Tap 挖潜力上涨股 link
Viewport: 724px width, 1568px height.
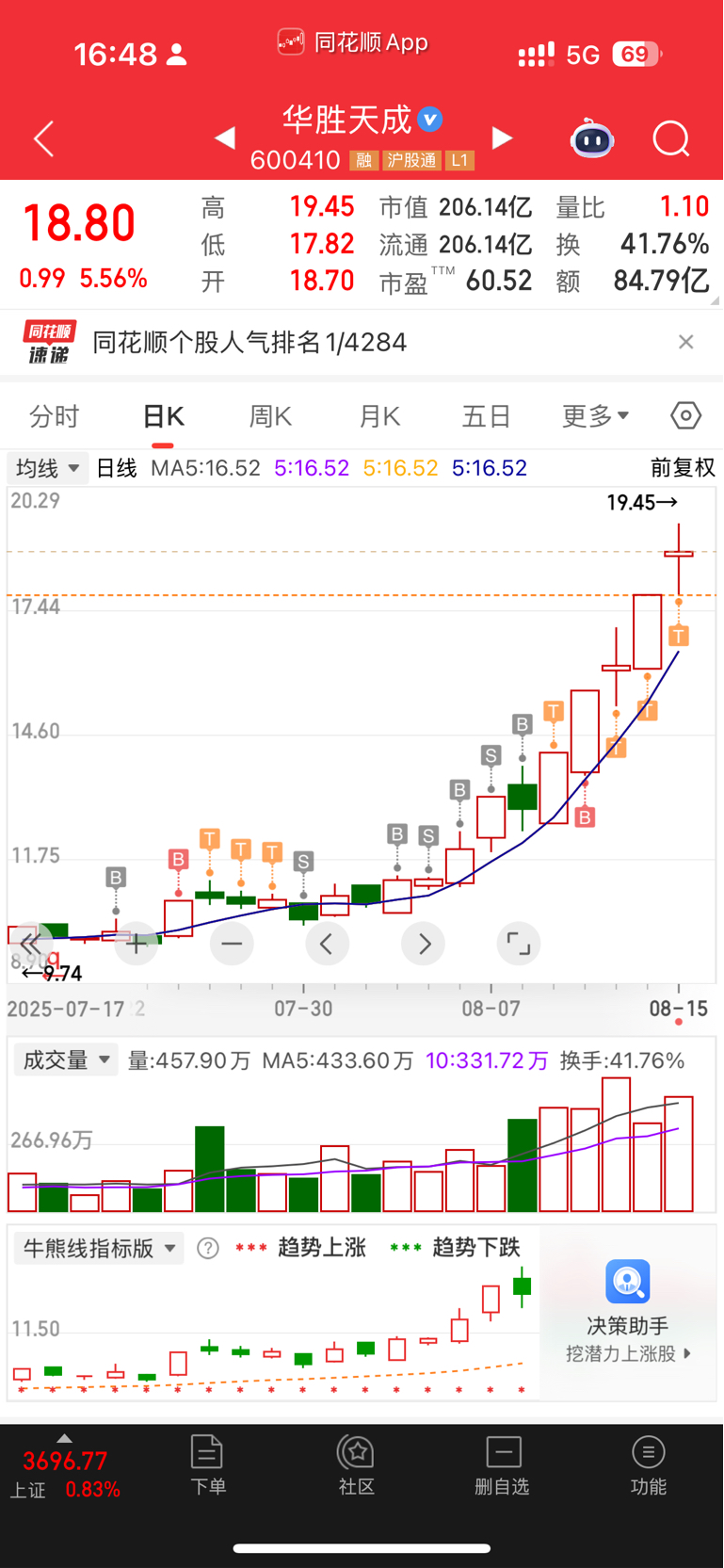[628, 1353]
